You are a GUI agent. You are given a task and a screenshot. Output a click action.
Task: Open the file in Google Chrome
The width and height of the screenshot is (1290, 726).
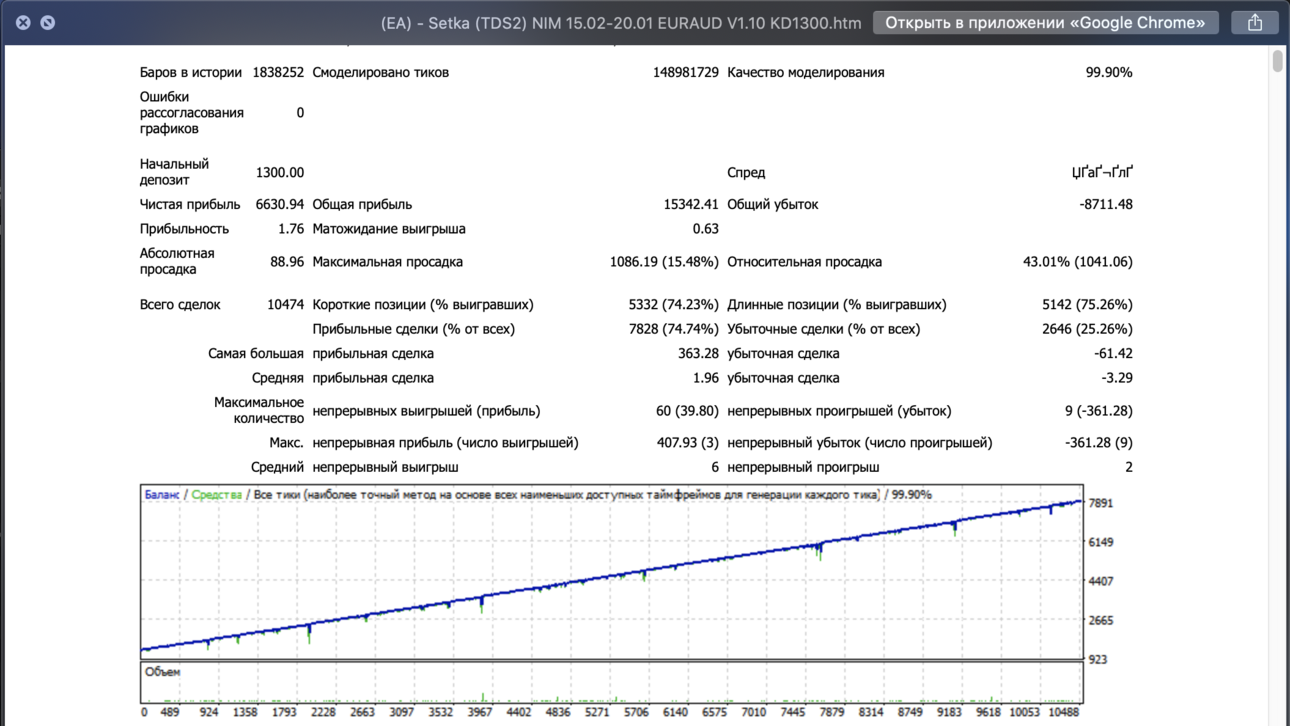click(x=1045, y=22)
